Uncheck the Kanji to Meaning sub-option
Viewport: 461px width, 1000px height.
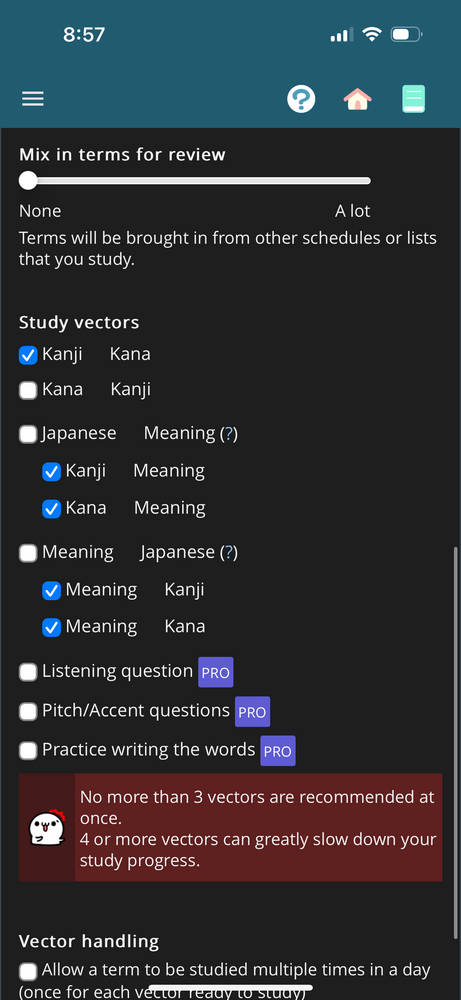click(51, 472)
